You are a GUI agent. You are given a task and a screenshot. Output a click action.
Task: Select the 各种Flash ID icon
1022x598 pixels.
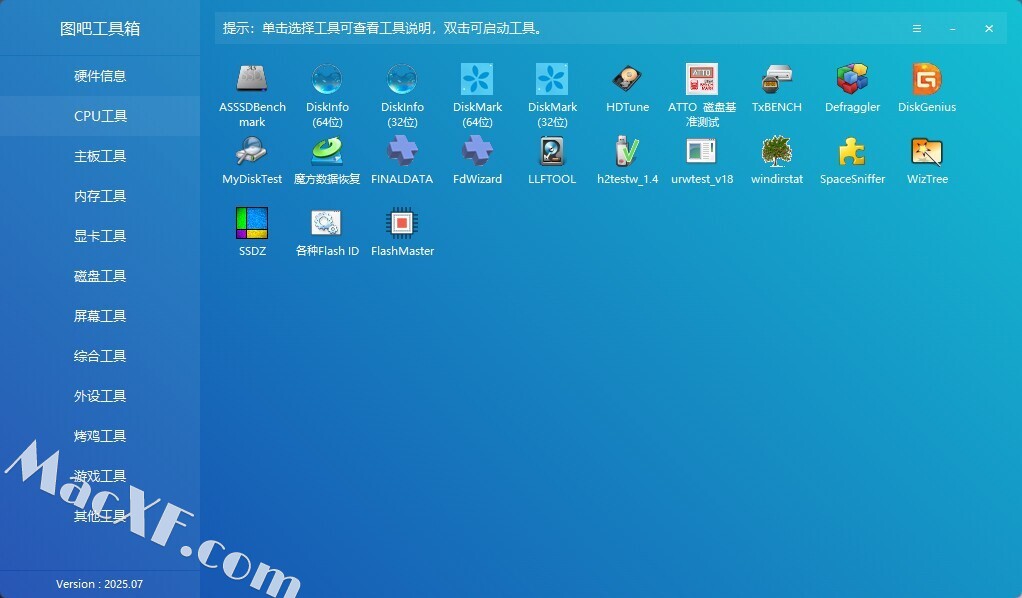click(x=327, y=223)
